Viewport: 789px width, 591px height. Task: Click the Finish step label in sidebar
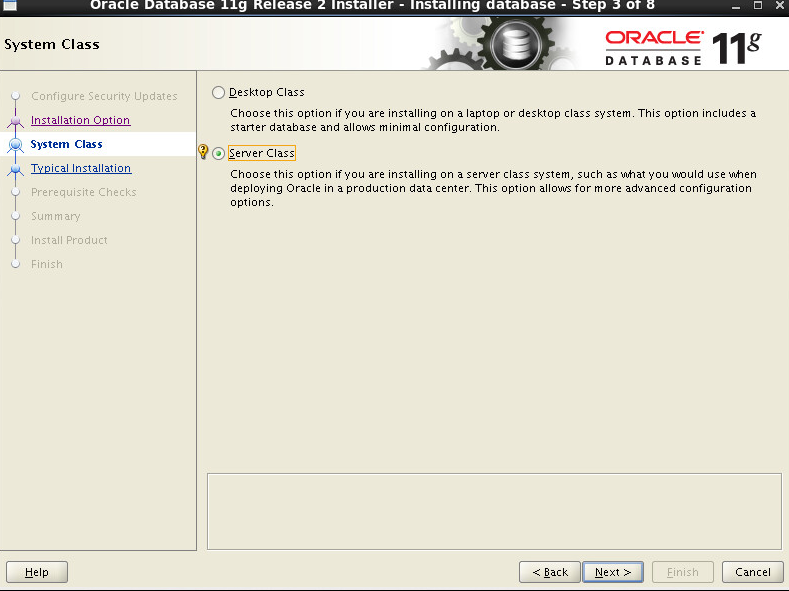47,265
